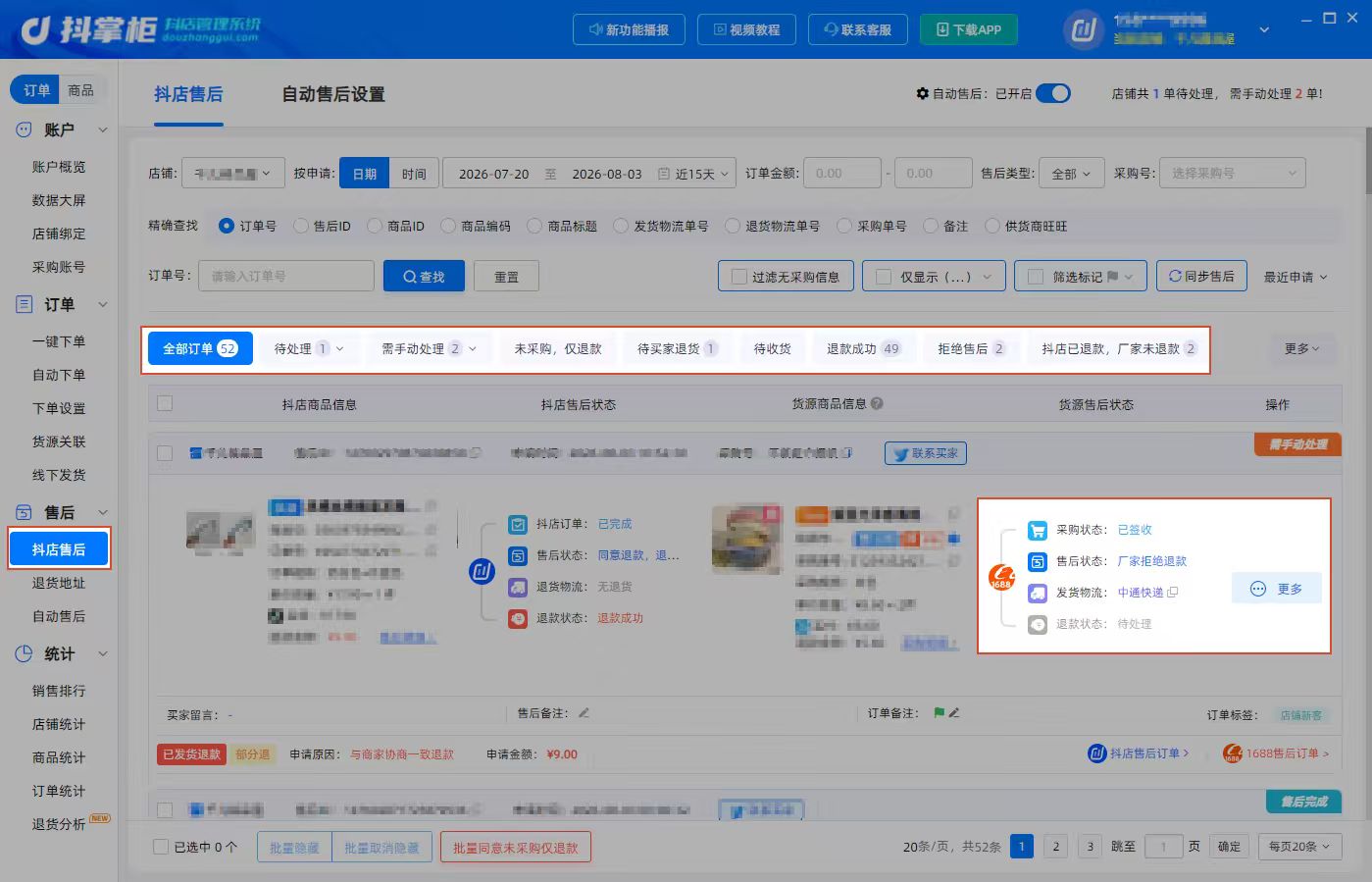Click the gear icon beside 自动售后
Viewport: 1372px width, 882px height.
[922, 93]
